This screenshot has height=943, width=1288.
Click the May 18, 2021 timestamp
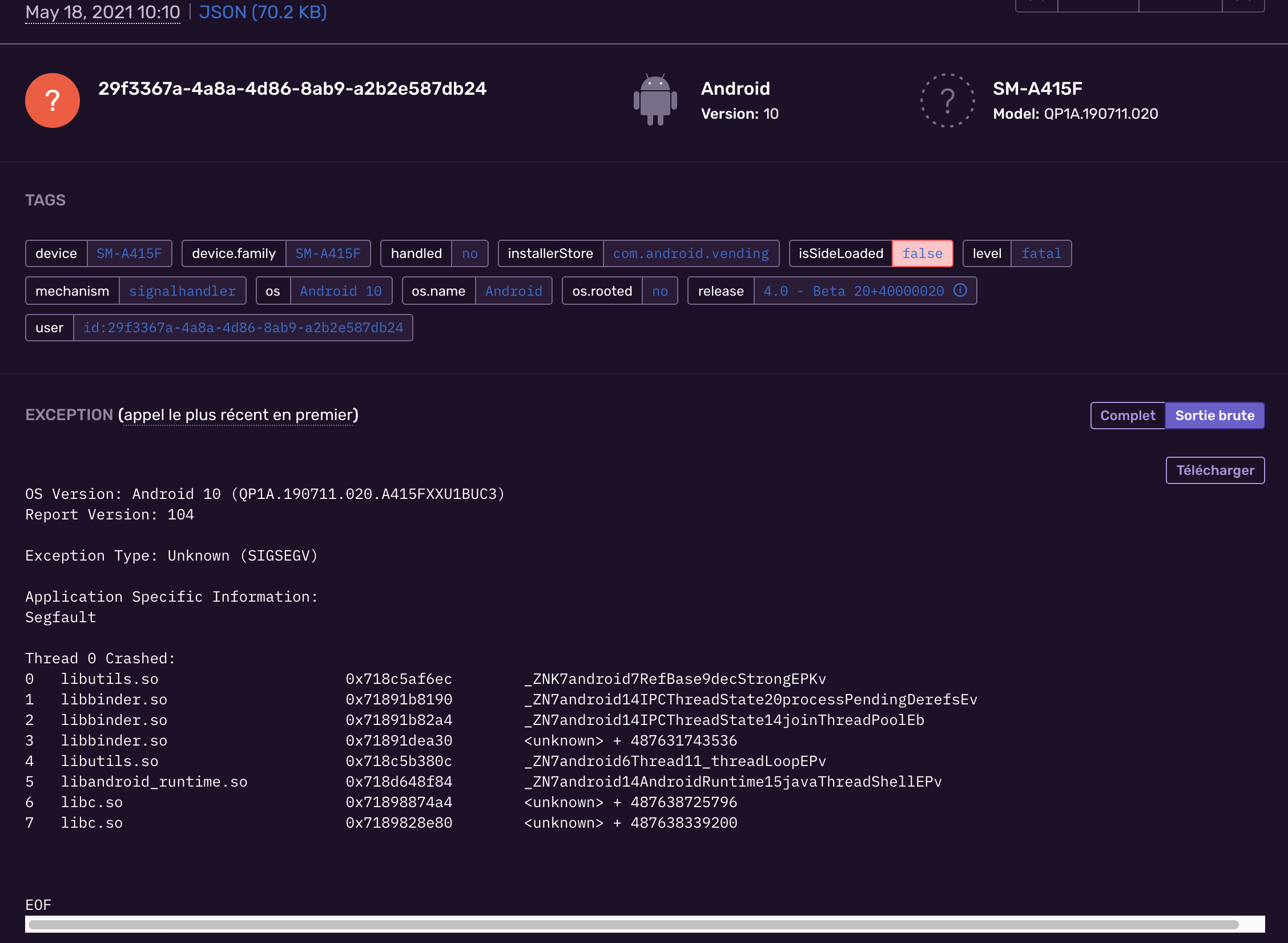[103, 11]
